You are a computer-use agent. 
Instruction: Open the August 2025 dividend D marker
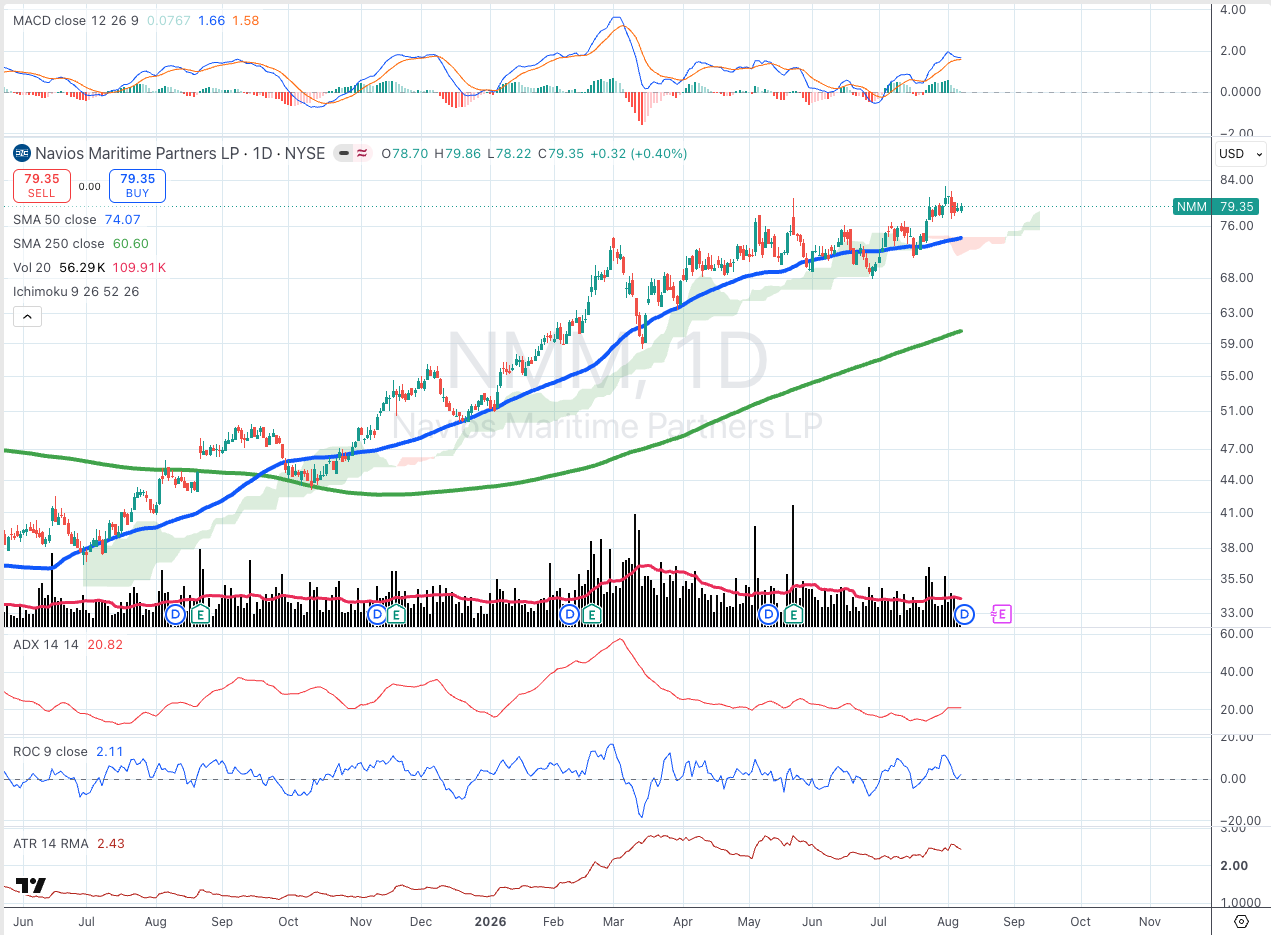pyautogui.click(x=175, y=613)
